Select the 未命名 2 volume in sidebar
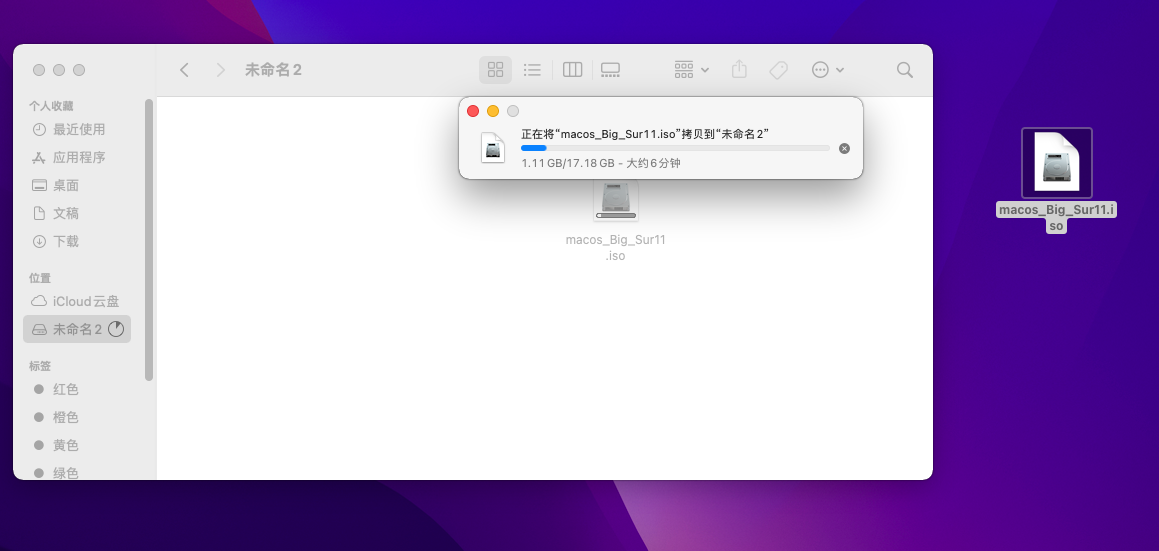 [77, 329]
